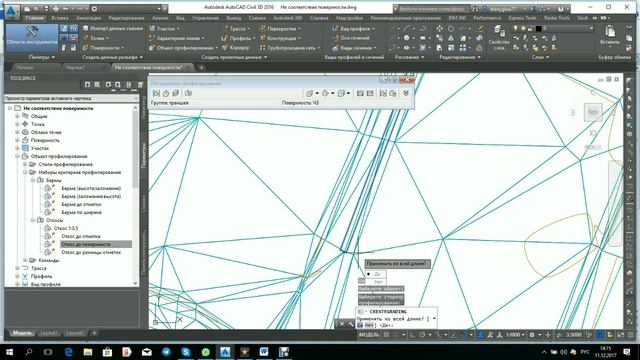Add a new drawing tab with plus button
Screen dimensions: 640x360
201,67
